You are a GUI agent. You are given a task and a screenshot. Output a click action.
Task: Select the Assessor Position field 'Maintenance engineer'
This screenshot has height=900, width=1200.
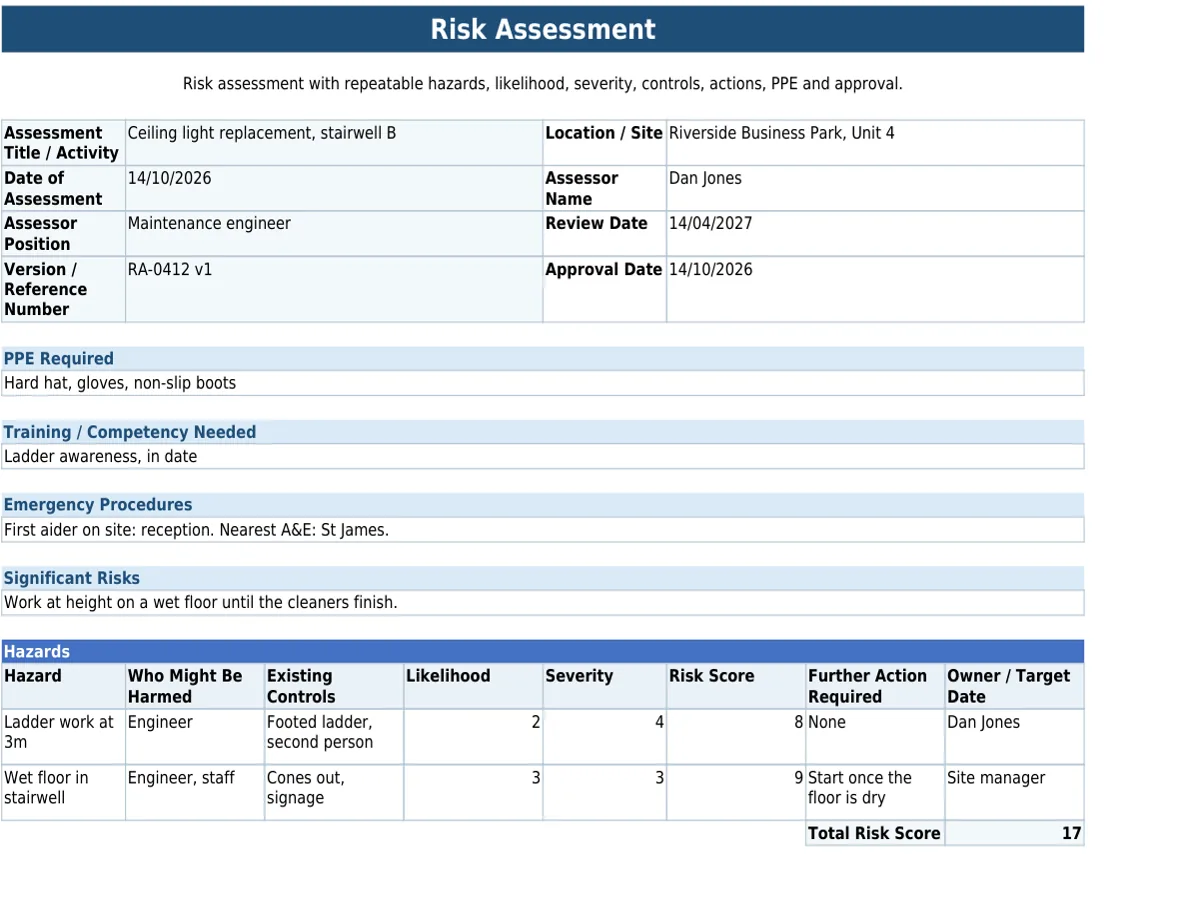pyautogui.click(x=334, y=234)
